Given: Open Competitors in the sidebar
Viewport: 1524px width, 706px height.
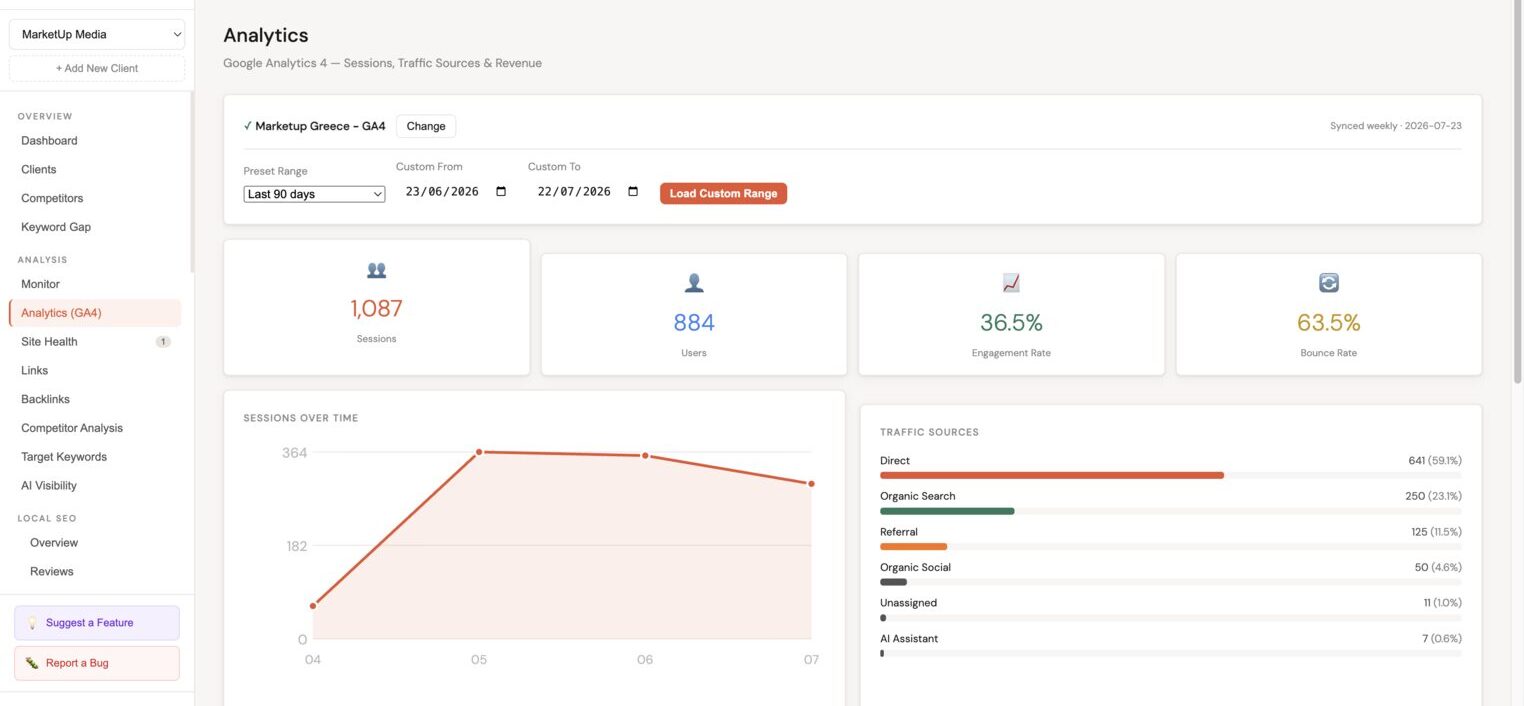Looking at the screenshot, I should (x=52, y=198).
